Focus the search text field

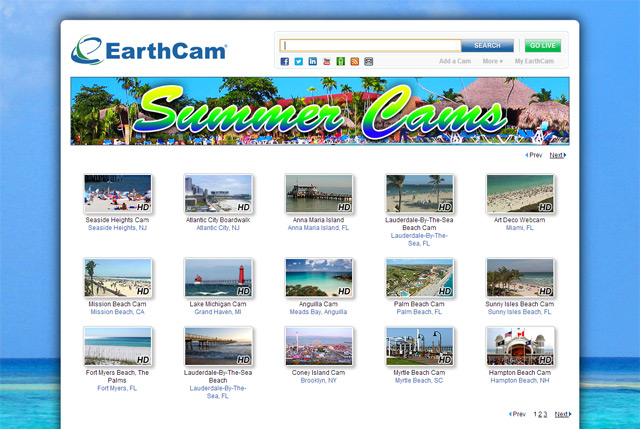tap(370, 45)
